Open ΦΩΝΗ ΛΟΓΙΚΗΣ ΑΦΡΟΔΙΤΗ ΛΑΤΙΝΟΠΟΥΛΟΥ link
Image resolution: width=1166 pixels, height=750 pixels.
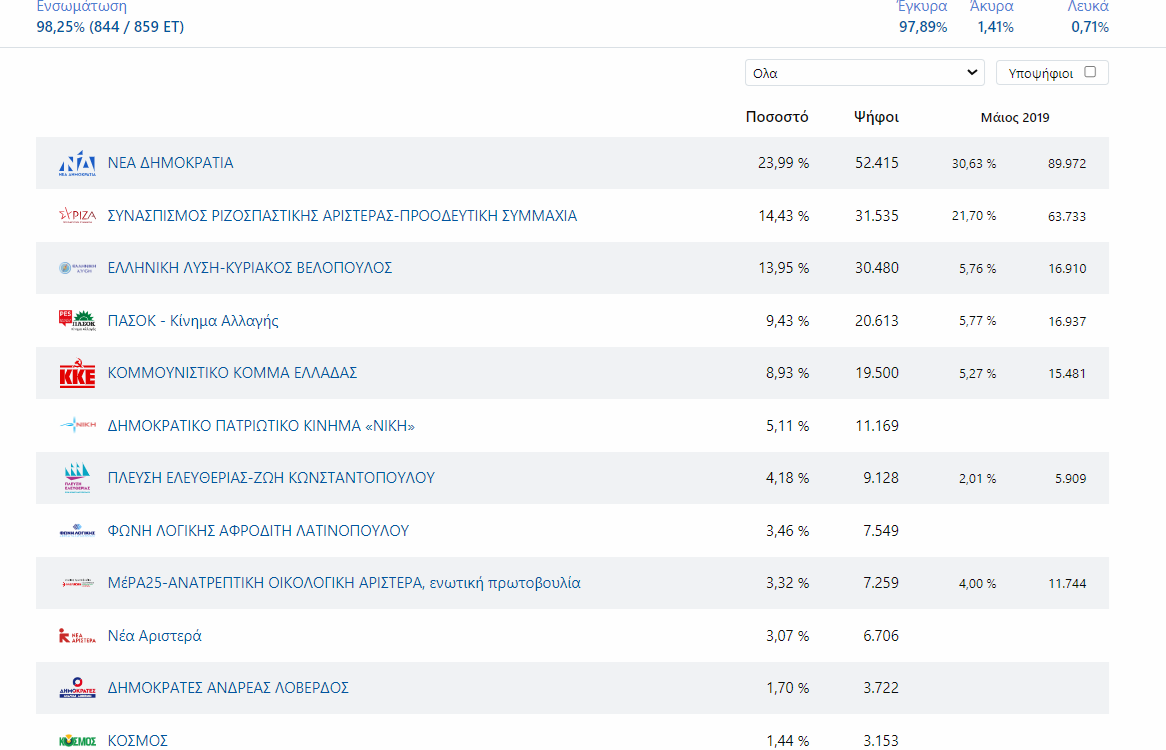258,531
